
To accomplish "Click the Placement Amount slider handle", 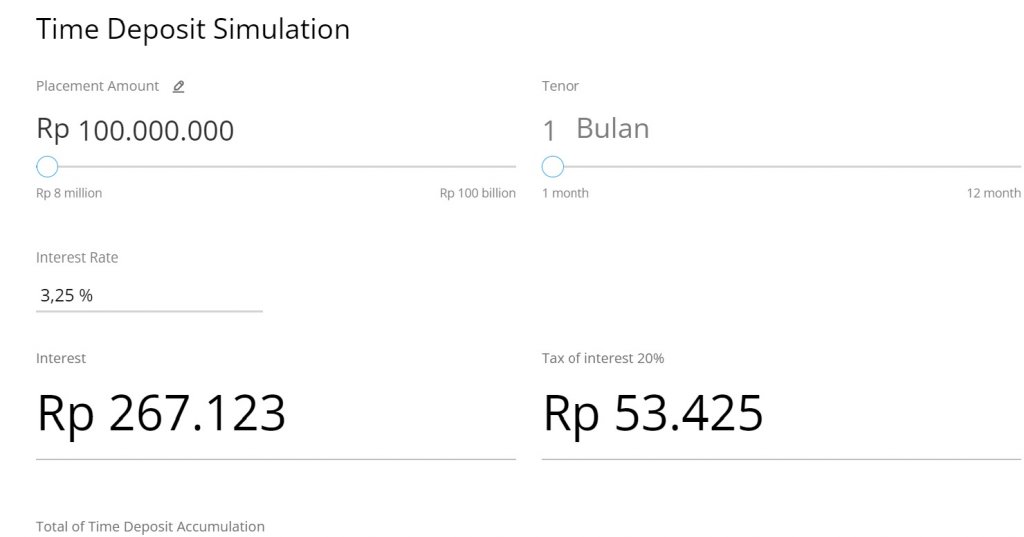I will 47,166.
